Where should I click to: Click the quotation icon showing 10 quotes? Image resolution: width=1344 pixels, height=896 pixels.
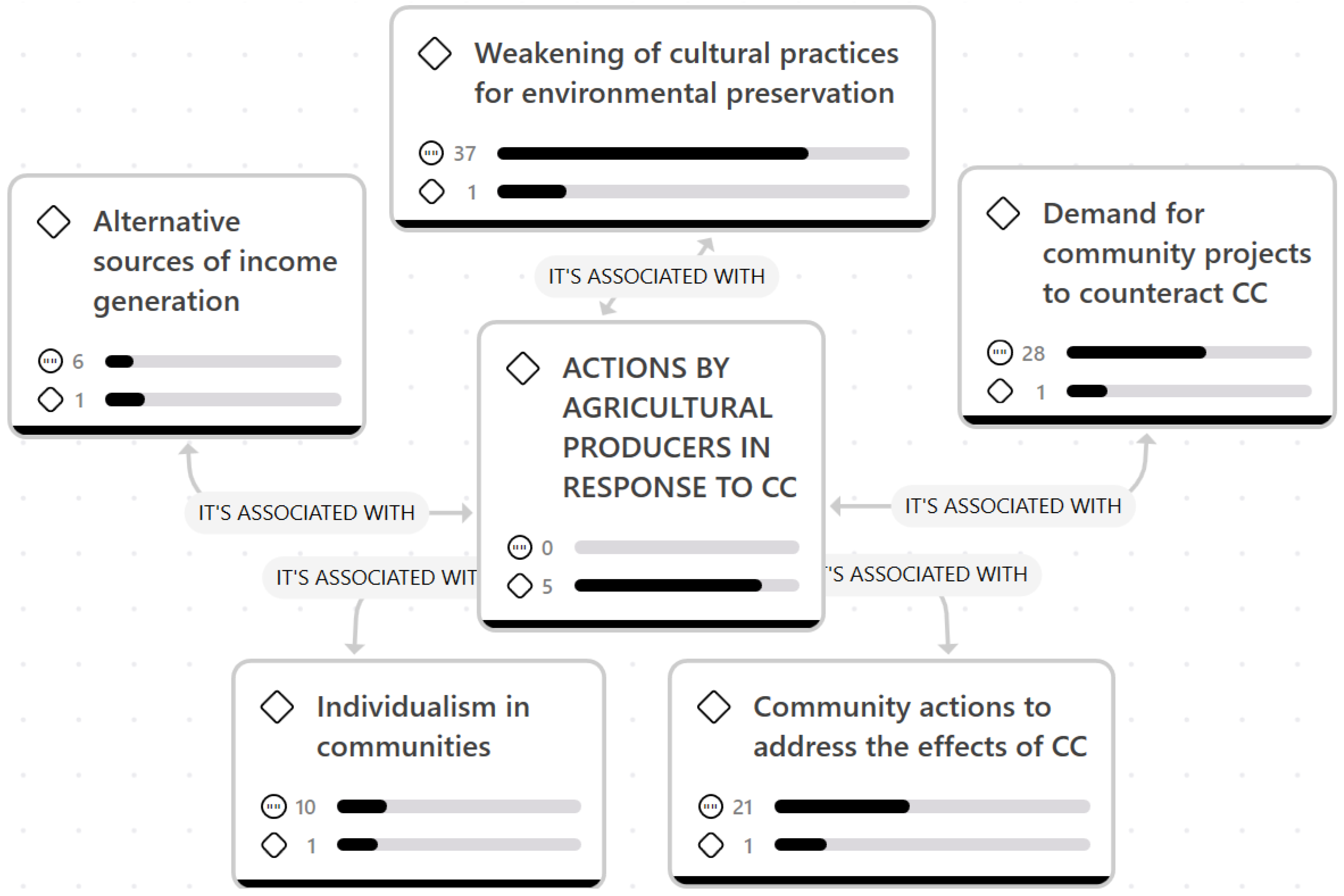[x=274, y=806]
